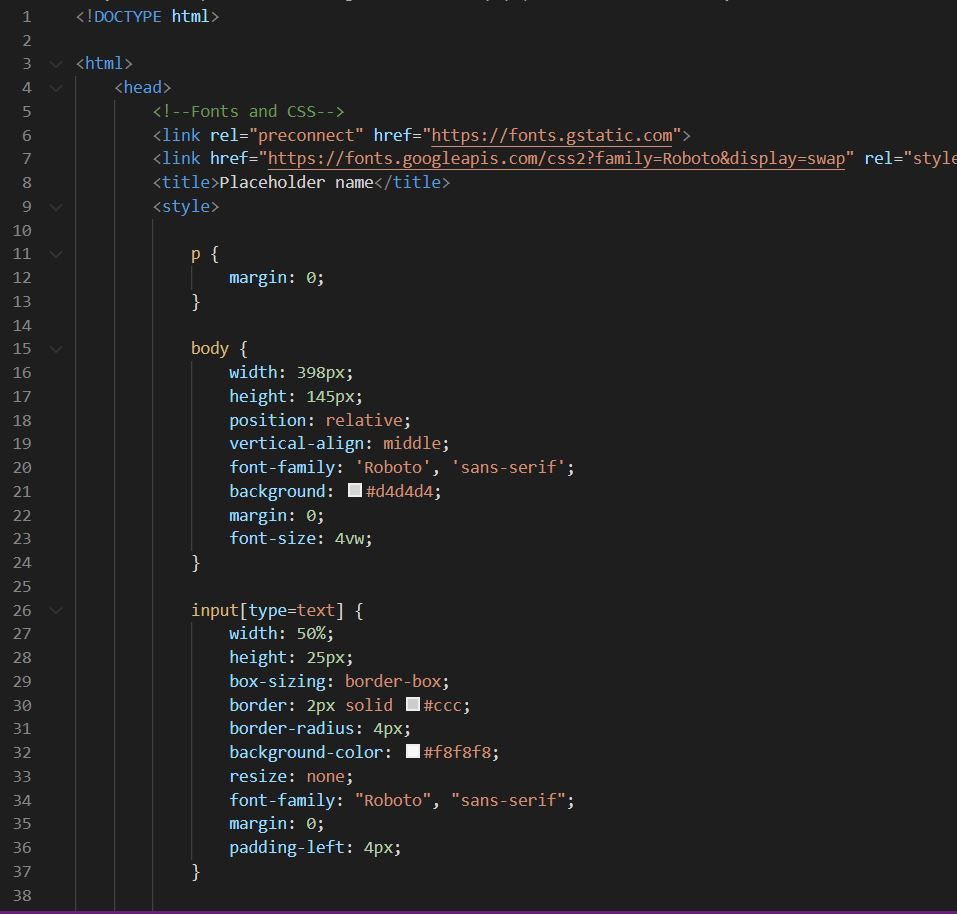Screen dimensions: 957x914
Task: Follow the fonts.gstatic.com link
Action: [x=552, y=135]
